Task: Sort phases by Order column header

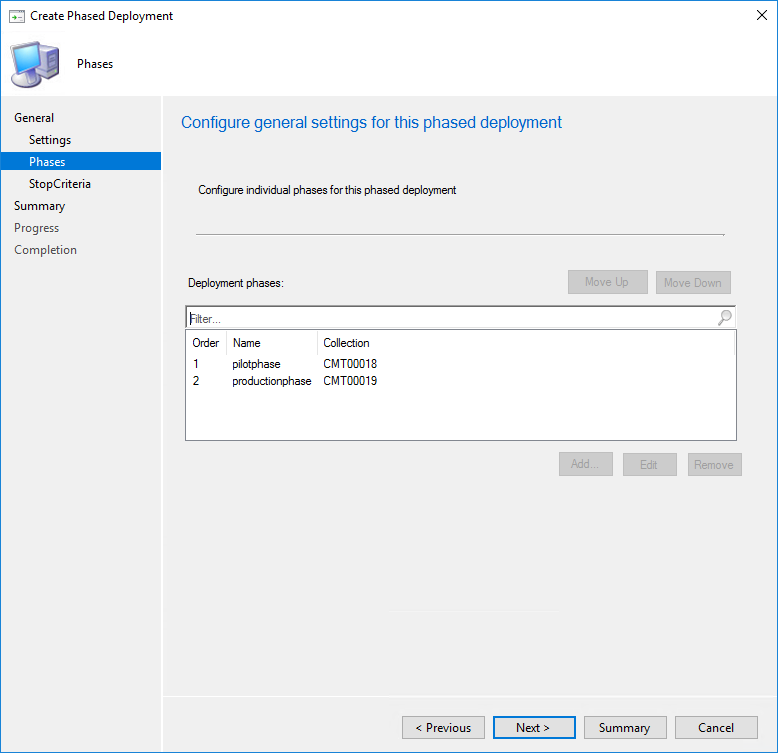Action: (x=206, y=343)
